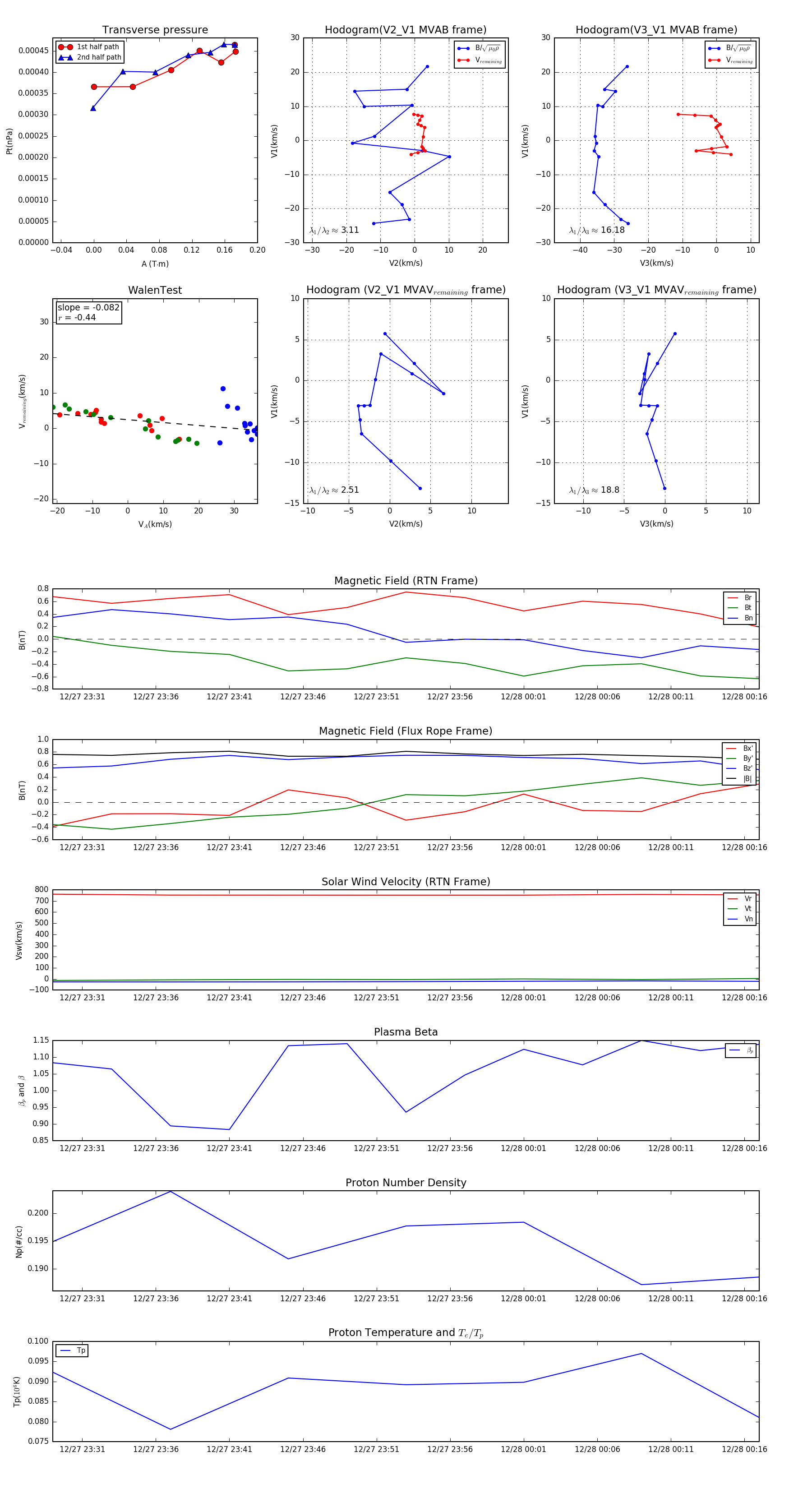
Task: Click 'A (T·m)' x-axis label
Action: point(155,264)
